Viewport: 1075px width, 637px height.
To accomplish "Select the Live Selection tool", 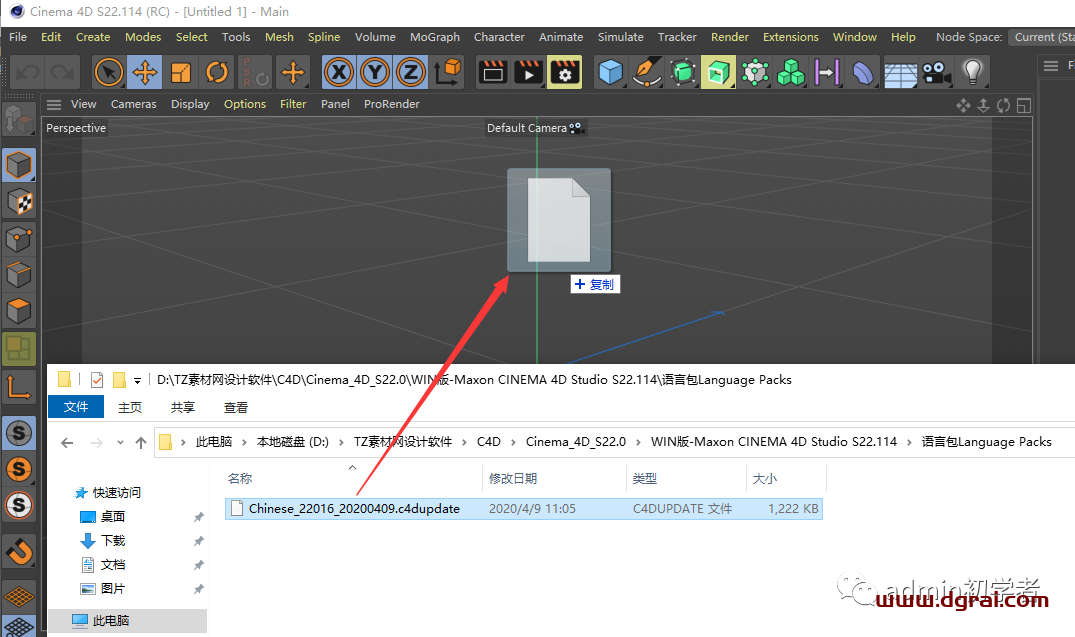I will coord(108,72).
